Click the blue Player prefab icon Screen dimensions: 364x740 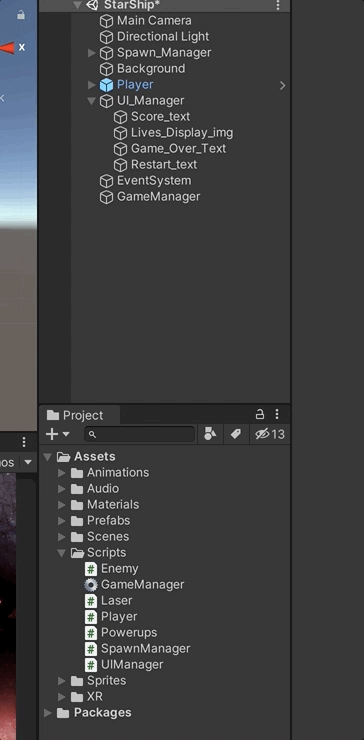click(106, 85)
